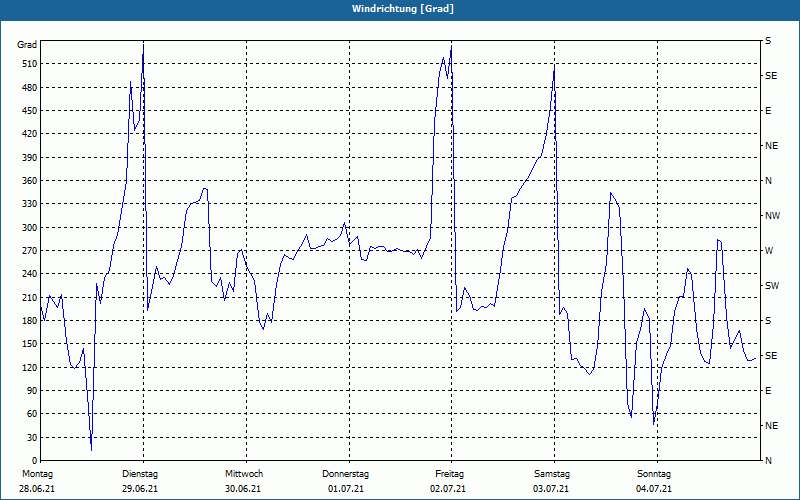This screenshot has width=800, height=500.
Task: Pick the 300 degree axis value
Action: 30,227
